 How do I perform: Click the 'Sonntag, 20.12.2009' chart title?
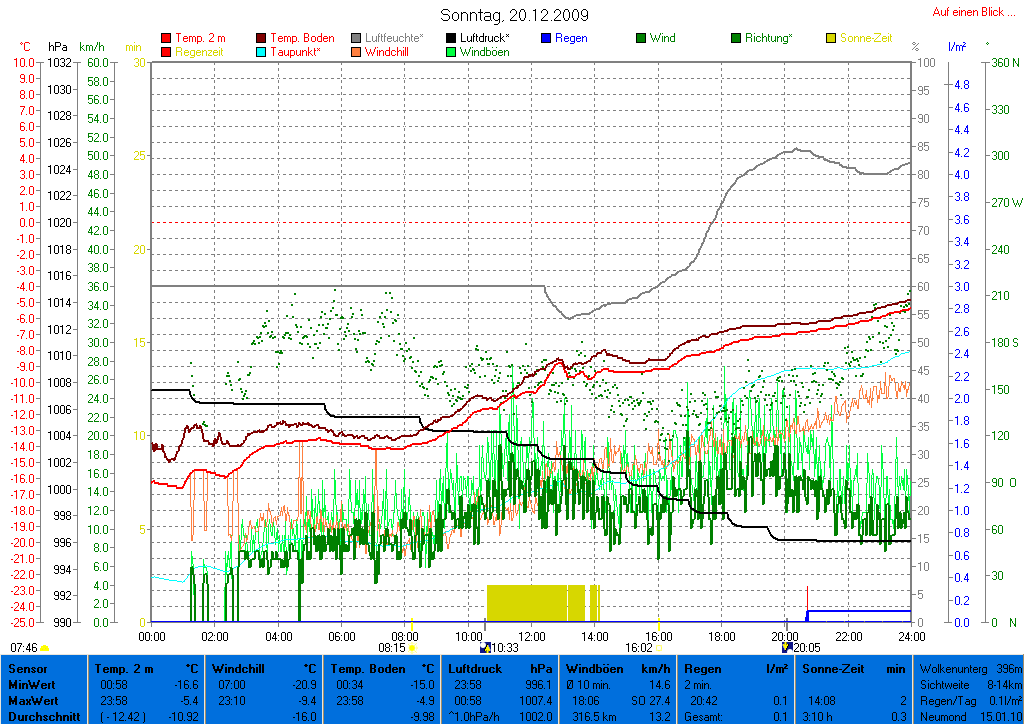pos(514,15)
